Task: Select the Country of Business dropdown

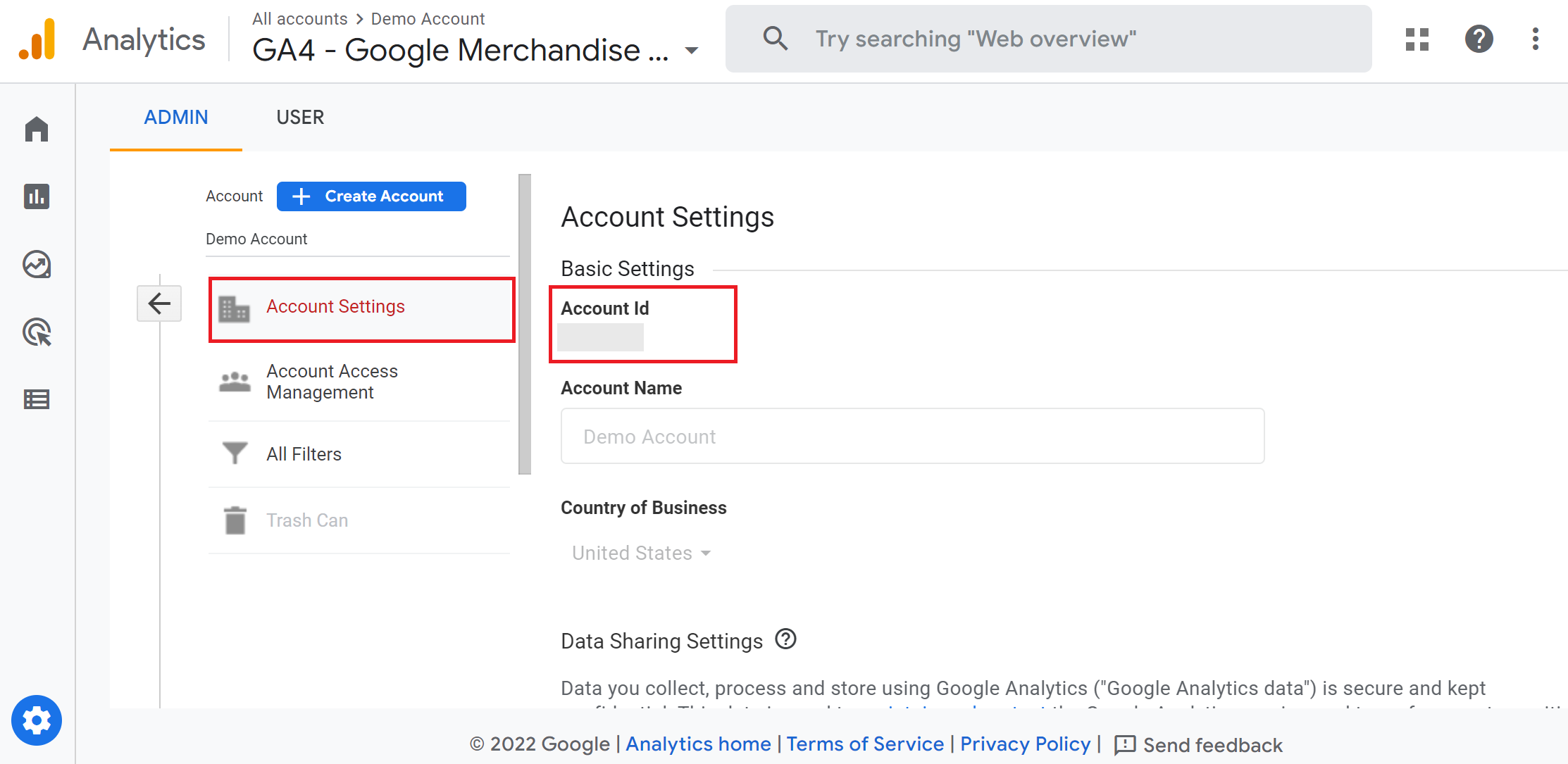Action: 640,552
